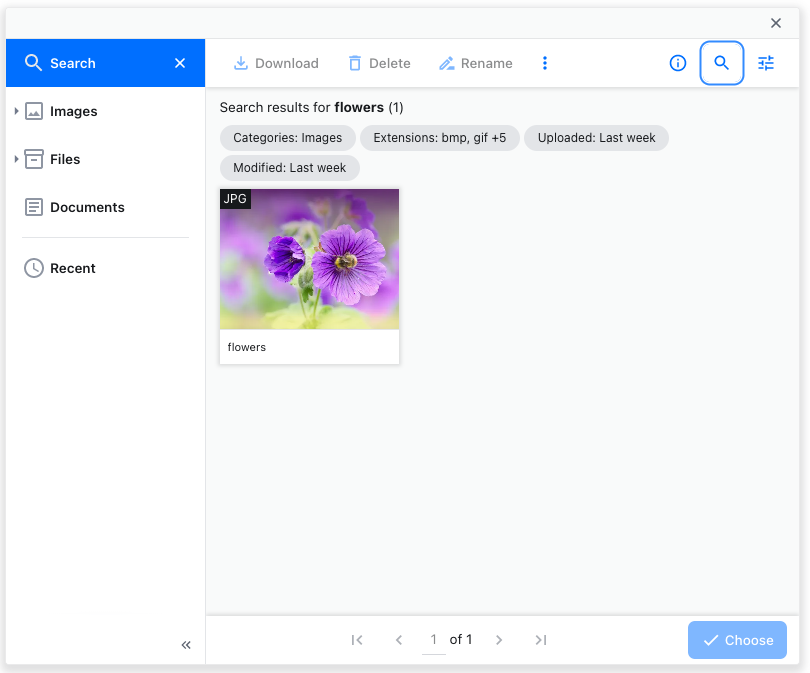
Task: Click the Download button
Action: [276, 63]
